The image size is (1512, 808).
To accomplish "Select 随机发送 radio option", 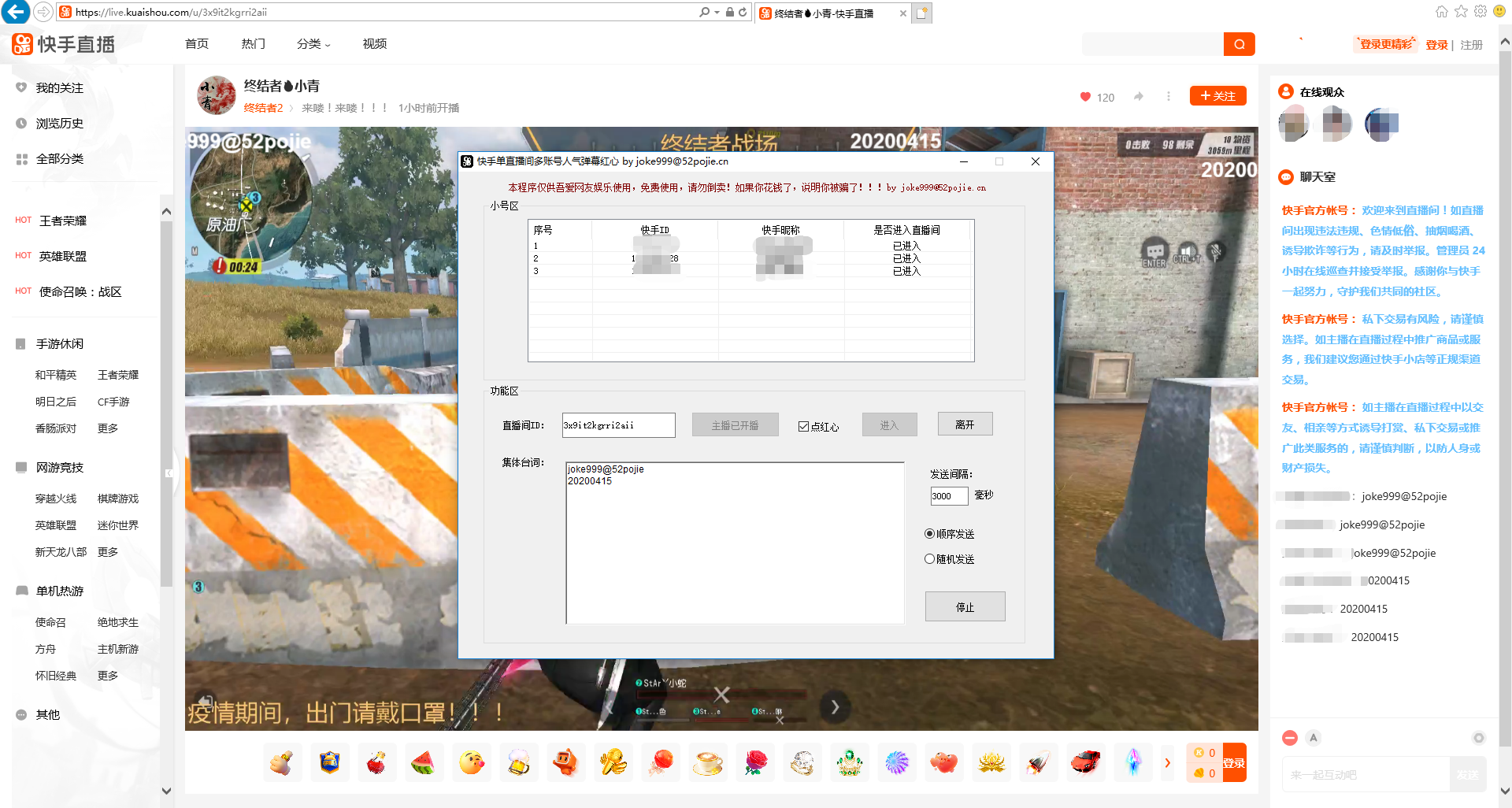I will pyautogui.click(x=929, y=559).
